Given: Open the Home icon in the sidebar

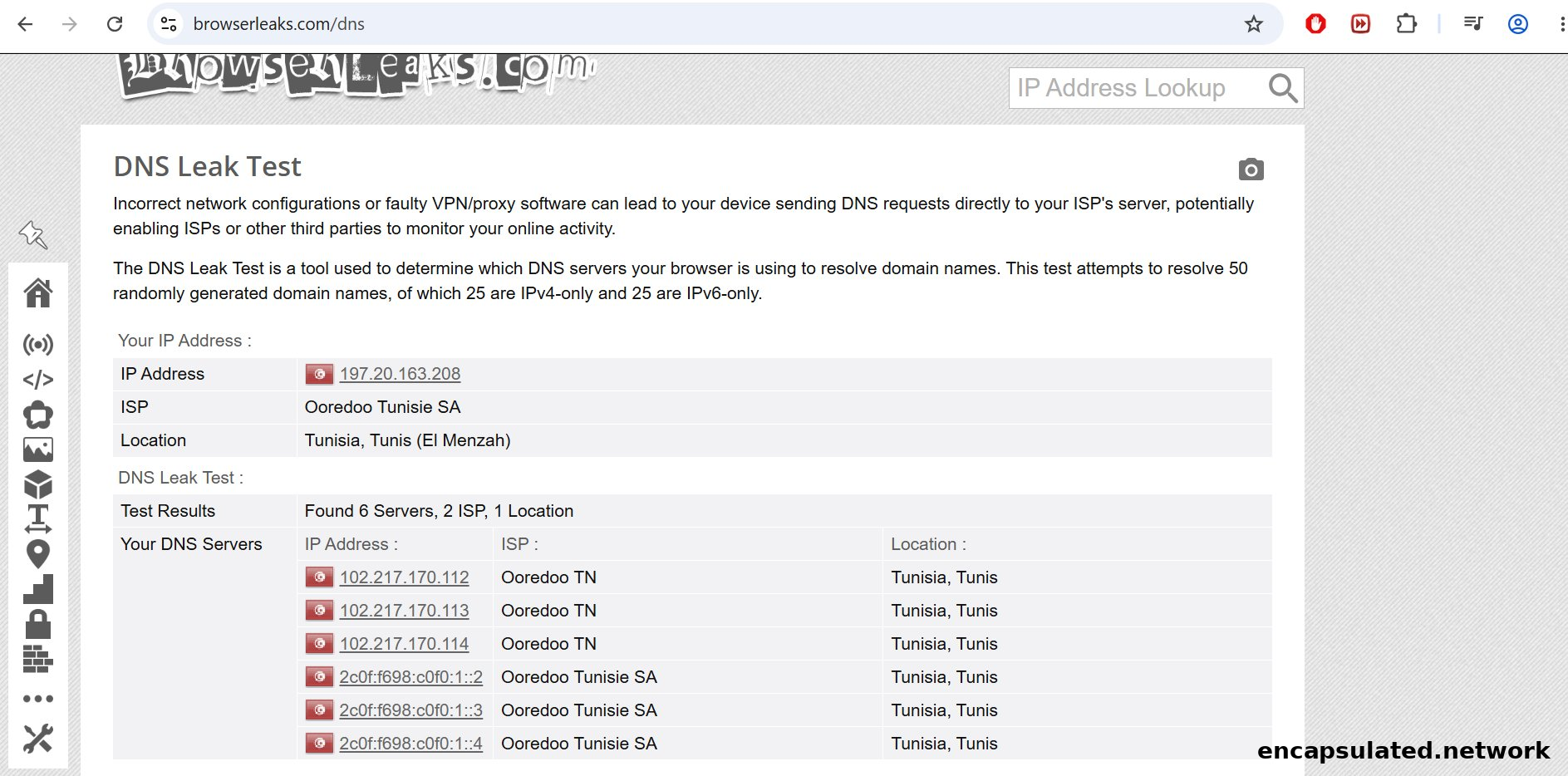Looking at the screenshot, I should tap(38, 292).
